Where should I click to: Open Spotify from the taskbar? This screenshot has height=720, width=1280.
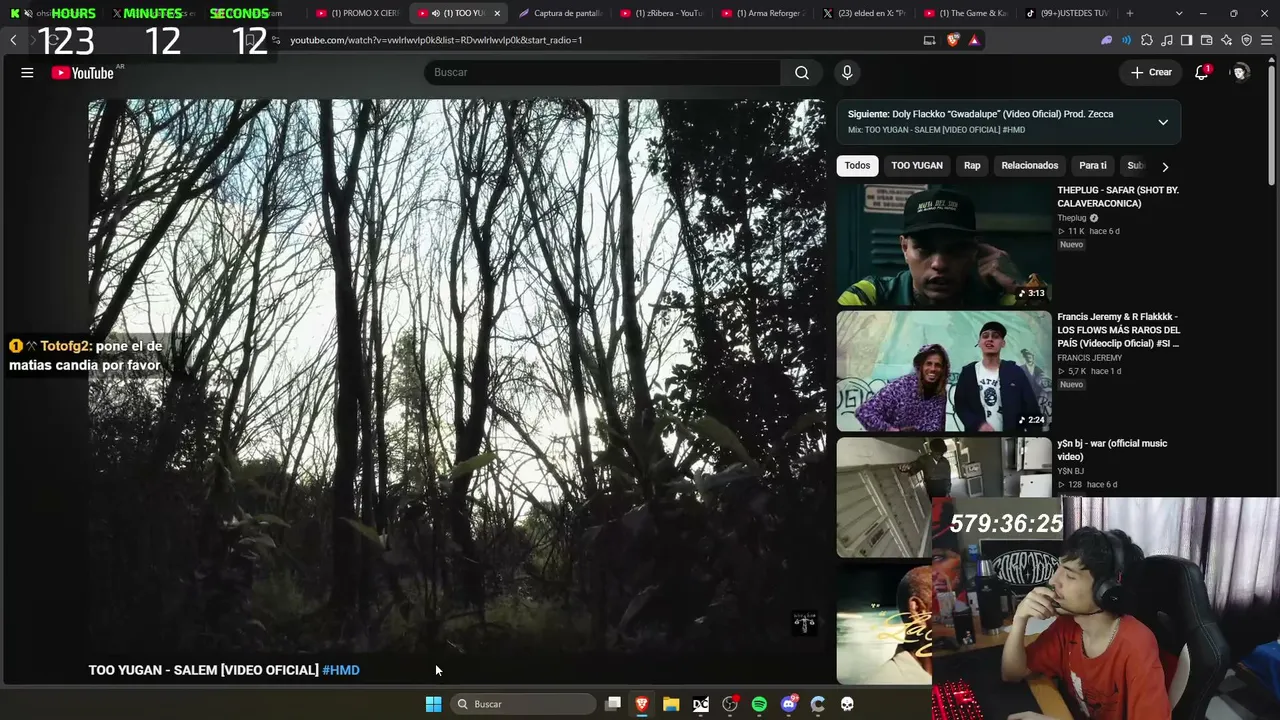coord(759,704)
